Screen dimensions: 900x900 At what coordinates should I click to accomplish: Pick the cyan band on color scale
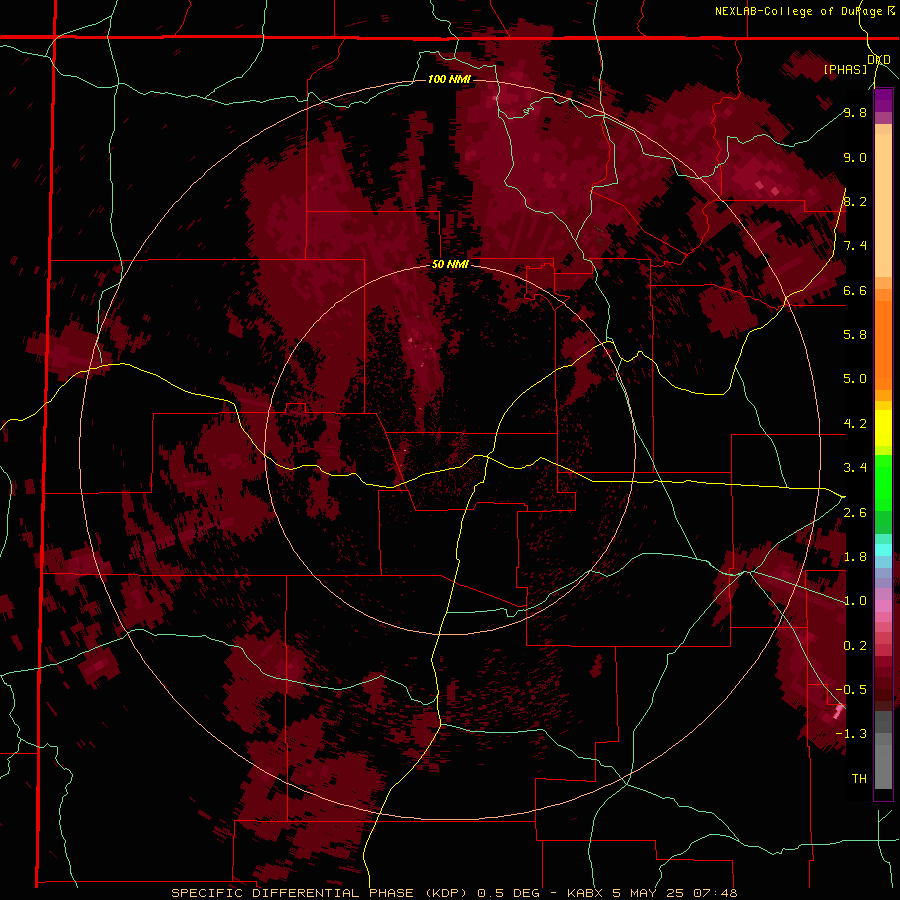[883, 550]
